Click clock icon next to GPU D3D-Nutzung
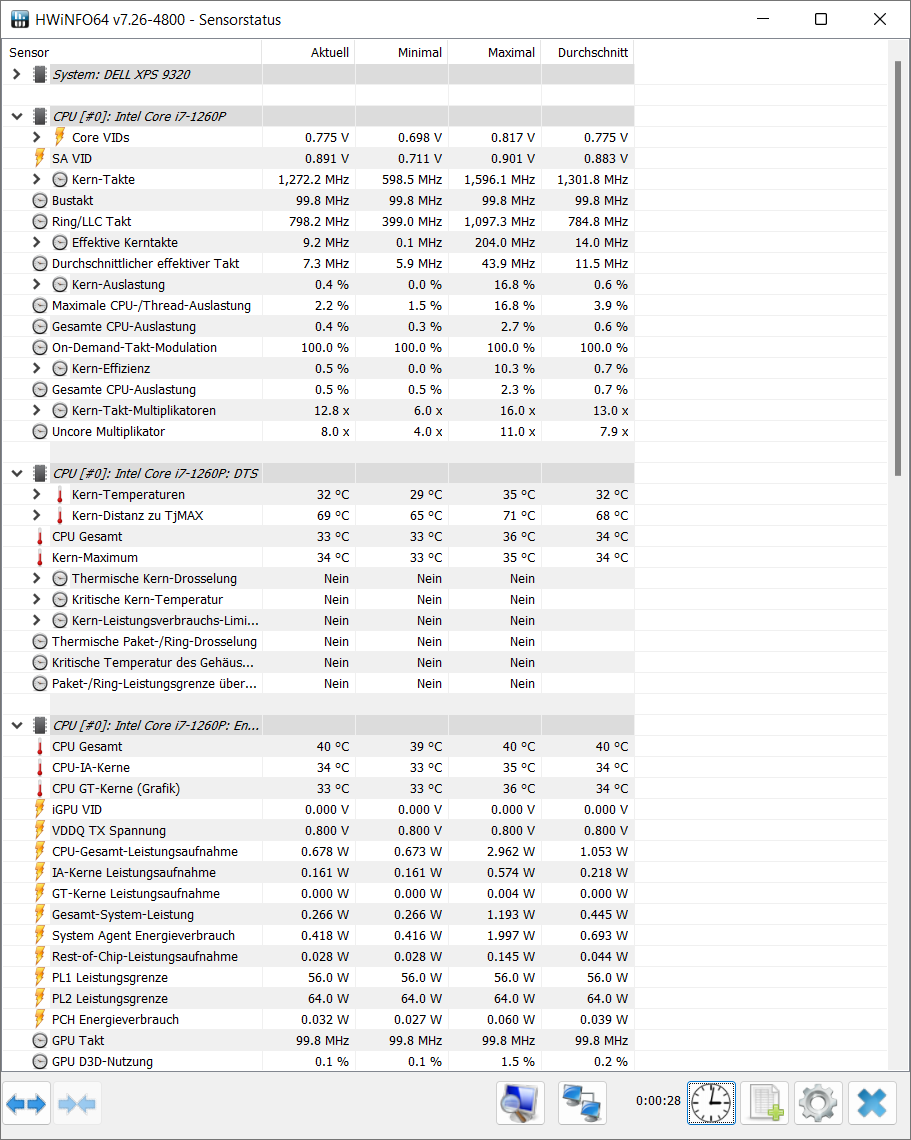Screen dimensions: 911x1140 40,1061
